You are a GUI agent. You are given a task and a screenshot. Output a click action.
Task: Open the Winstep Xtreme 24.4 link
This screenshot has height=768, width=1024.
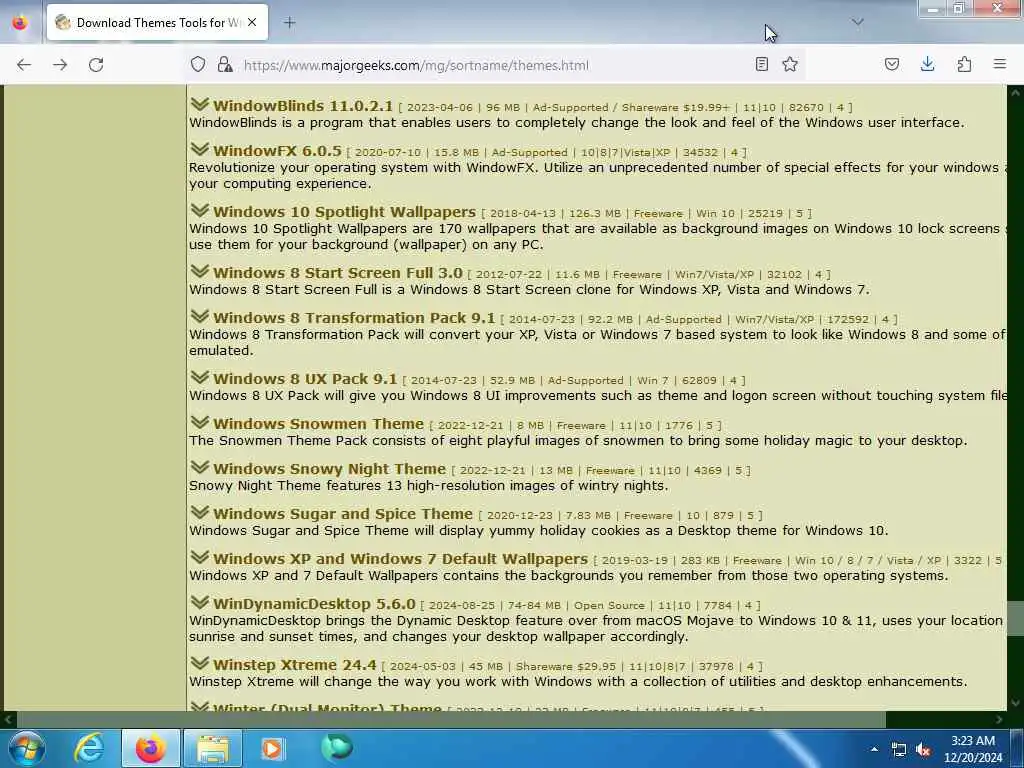click(295, 665)
